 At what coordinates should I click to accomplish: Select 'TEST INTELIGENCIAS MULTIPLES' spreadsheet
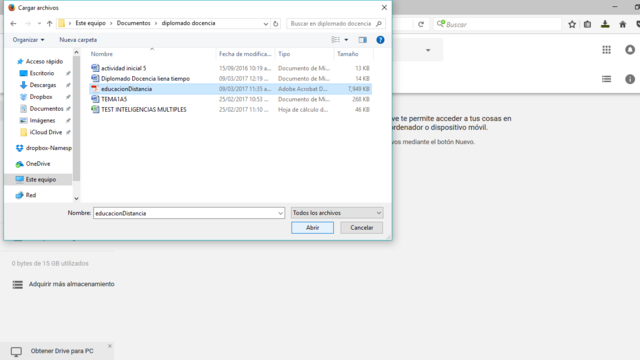pos(144,109)
